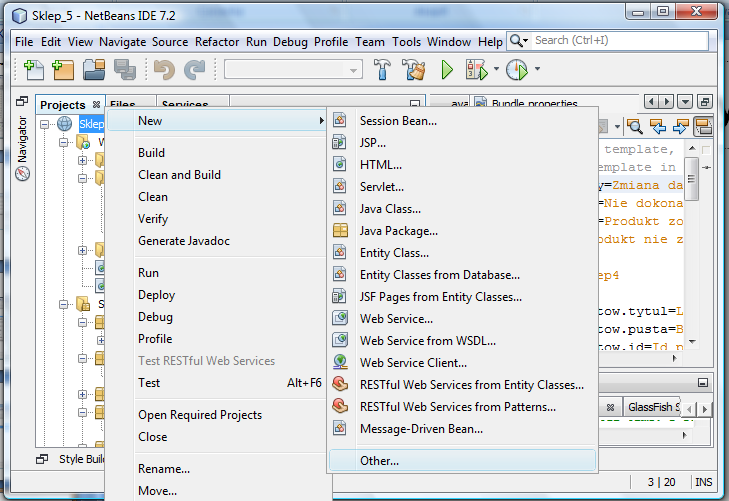This screenshot has width=729, height=501.
Task: Click the editor vertical scrollbar thumb
Action: [x=691, y=179]
